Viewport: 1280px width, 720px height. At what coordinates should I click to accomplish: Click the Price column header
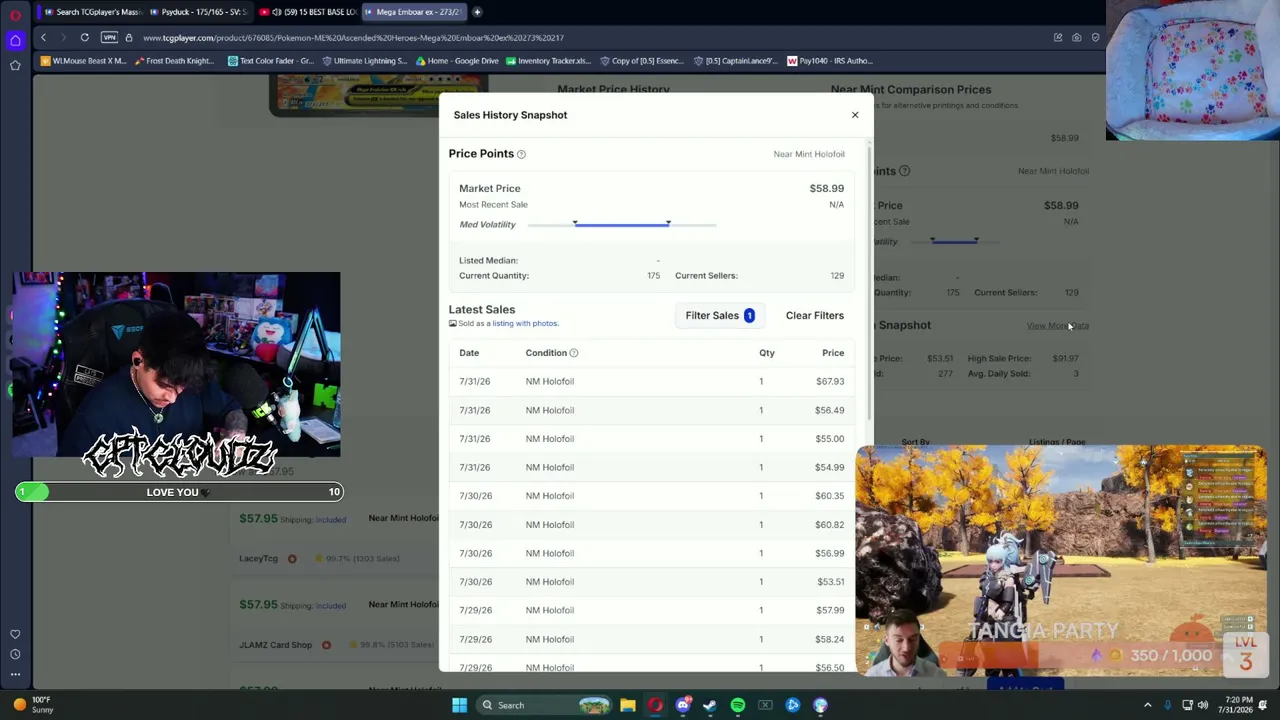tap(833, 353)
